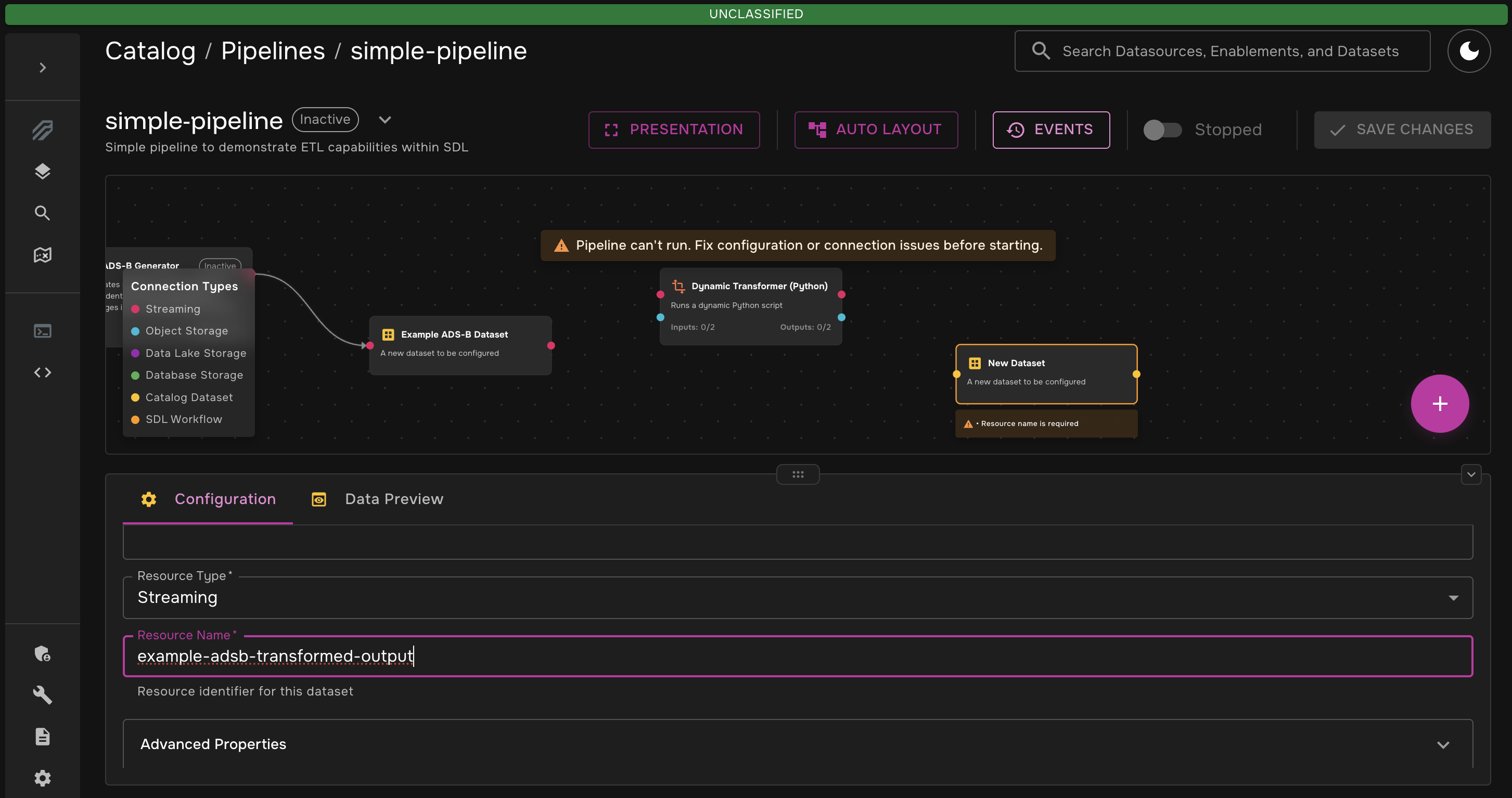This screenshot has width=1512, height=798.
Task: Open the code brackets icon in sidebar
Action: click(x=42, y=372)
